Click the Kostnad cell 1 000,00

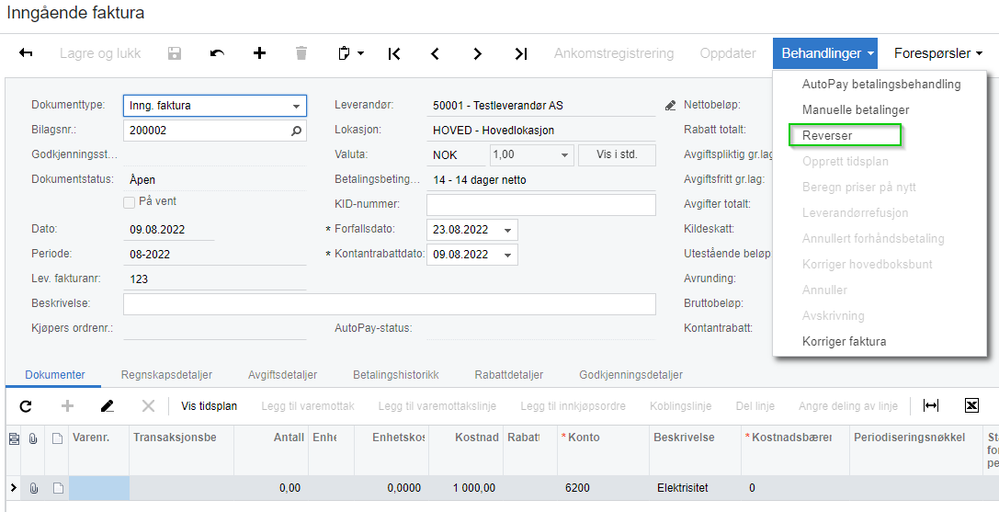click(x=465, y=488)
